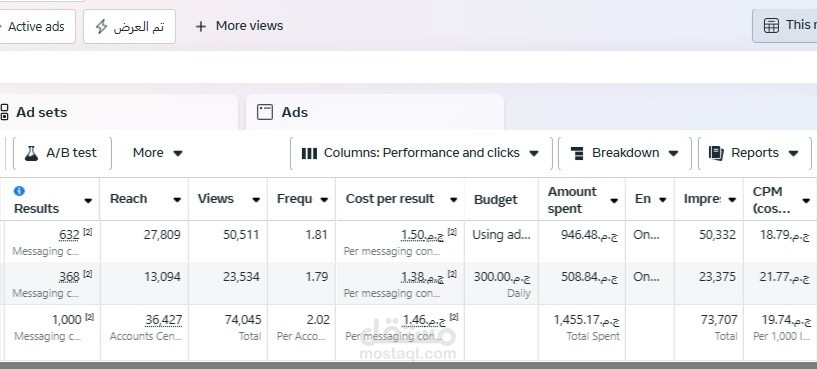Open the A/B test flask icon
This screenshot has height=369, width=817.
[32, 153]
